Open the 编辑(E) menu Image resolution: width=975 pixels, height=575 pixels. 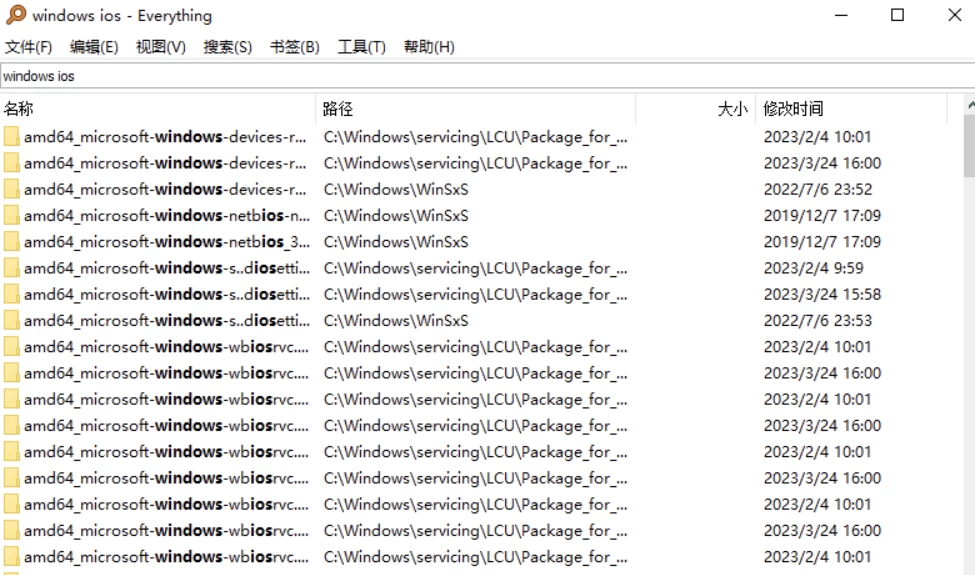[x=94, y=47]
